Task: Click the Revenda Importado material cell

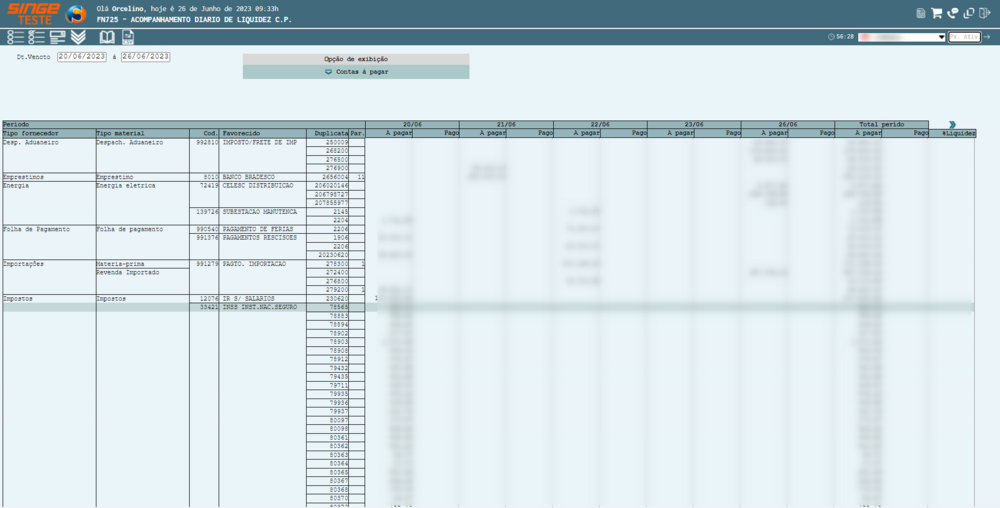Action: coord(143,272)
